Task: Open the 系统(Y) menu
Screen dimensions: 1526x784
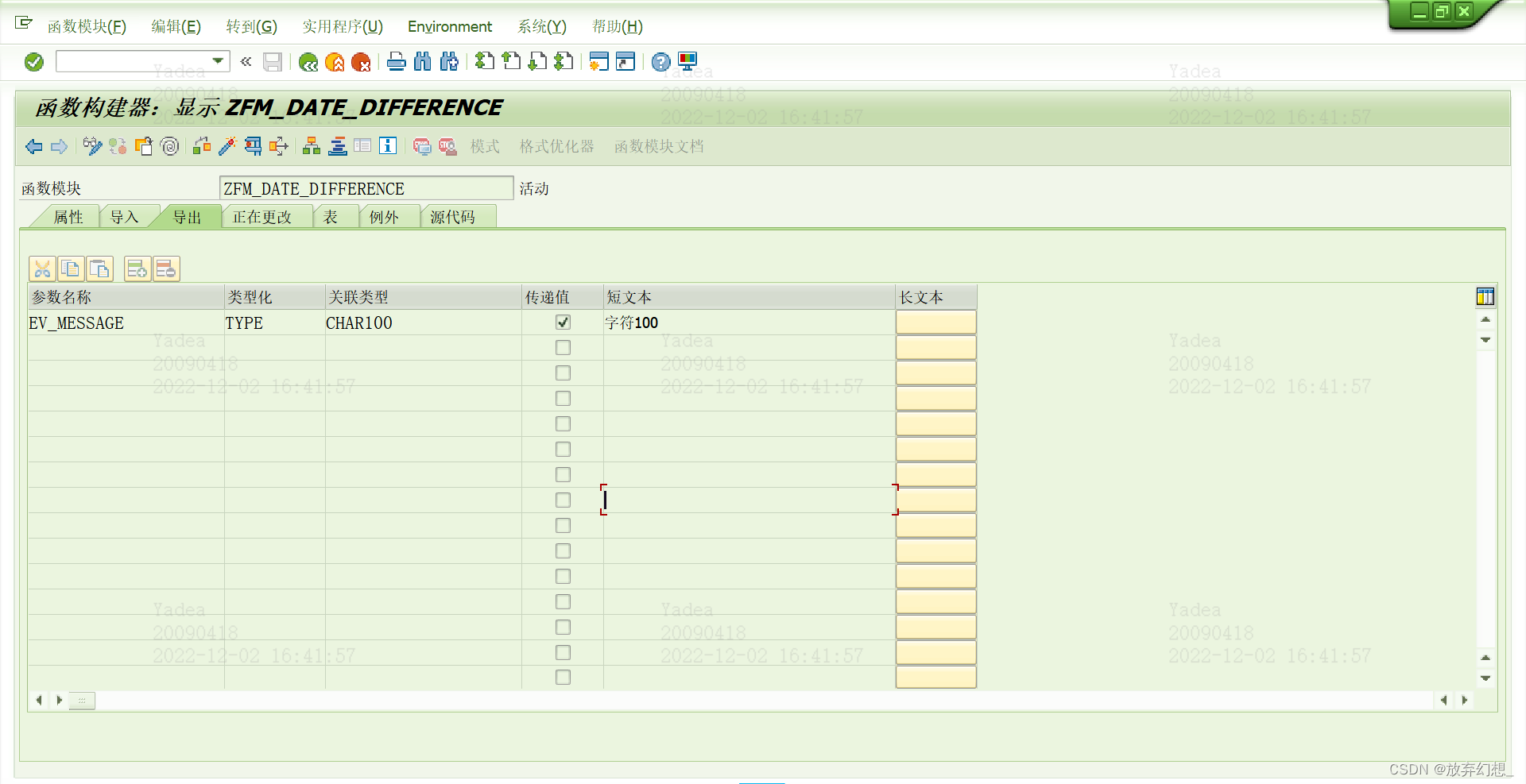Action: [x=542, y=26]
